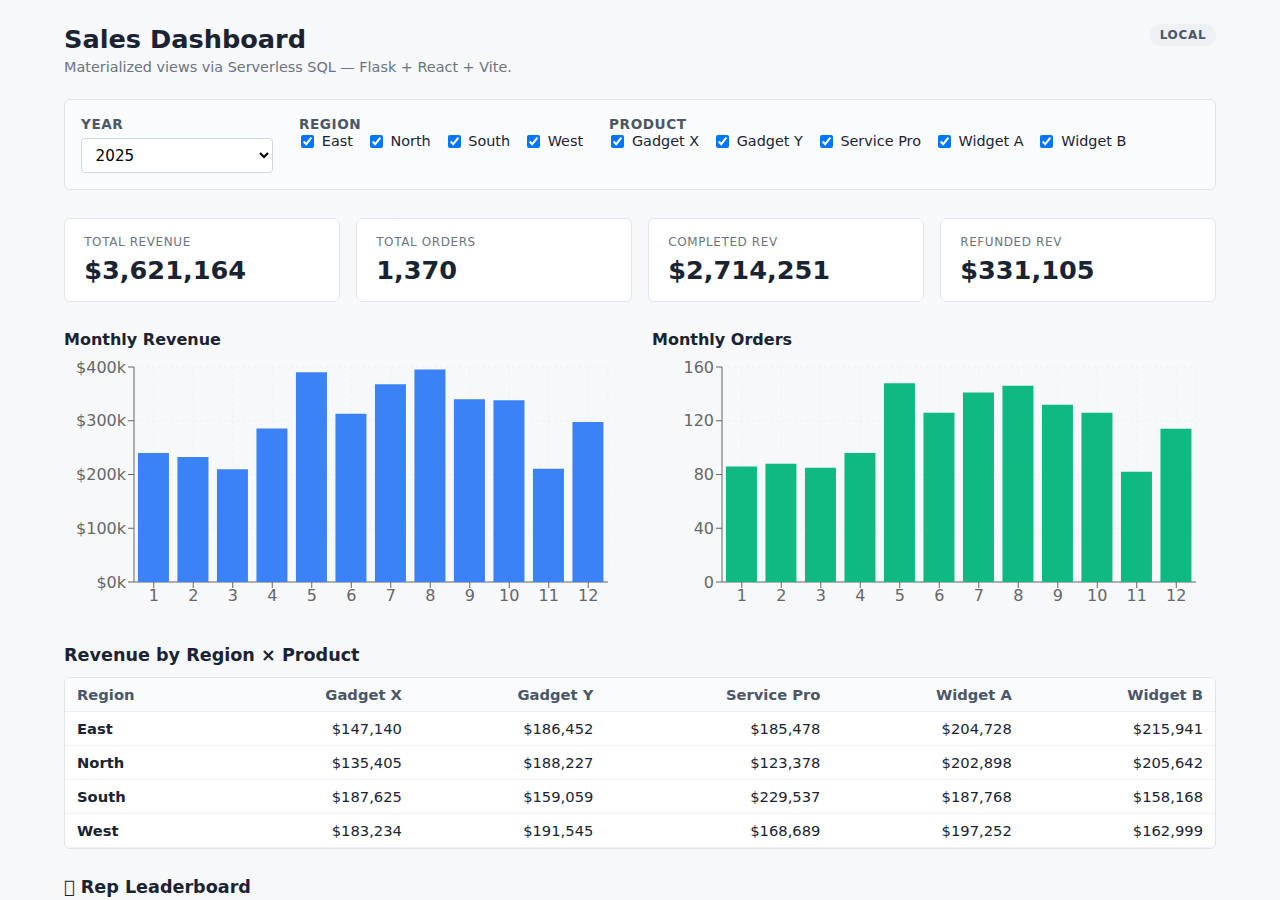This screenshot has width=1280, height=900.
Task: Click North Service Pro cell $123,378
Action: [785, 763]
